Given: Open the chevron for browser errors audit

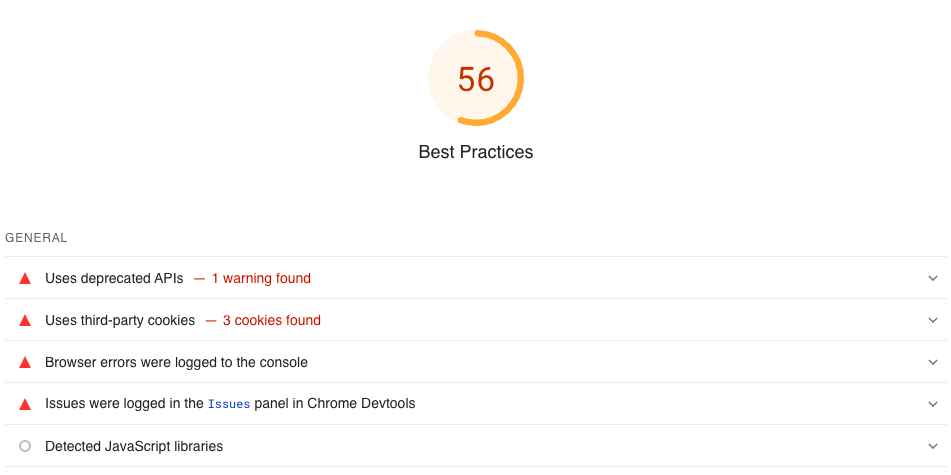Looking at the screenshot, I should tap(933, 363).
